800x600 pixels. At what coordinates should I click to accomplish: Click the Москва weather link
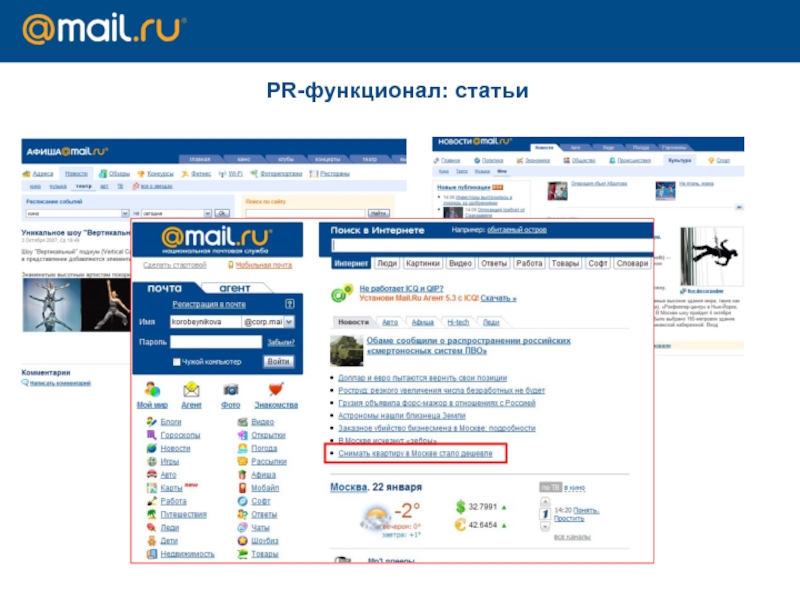(x=348, y=487)
